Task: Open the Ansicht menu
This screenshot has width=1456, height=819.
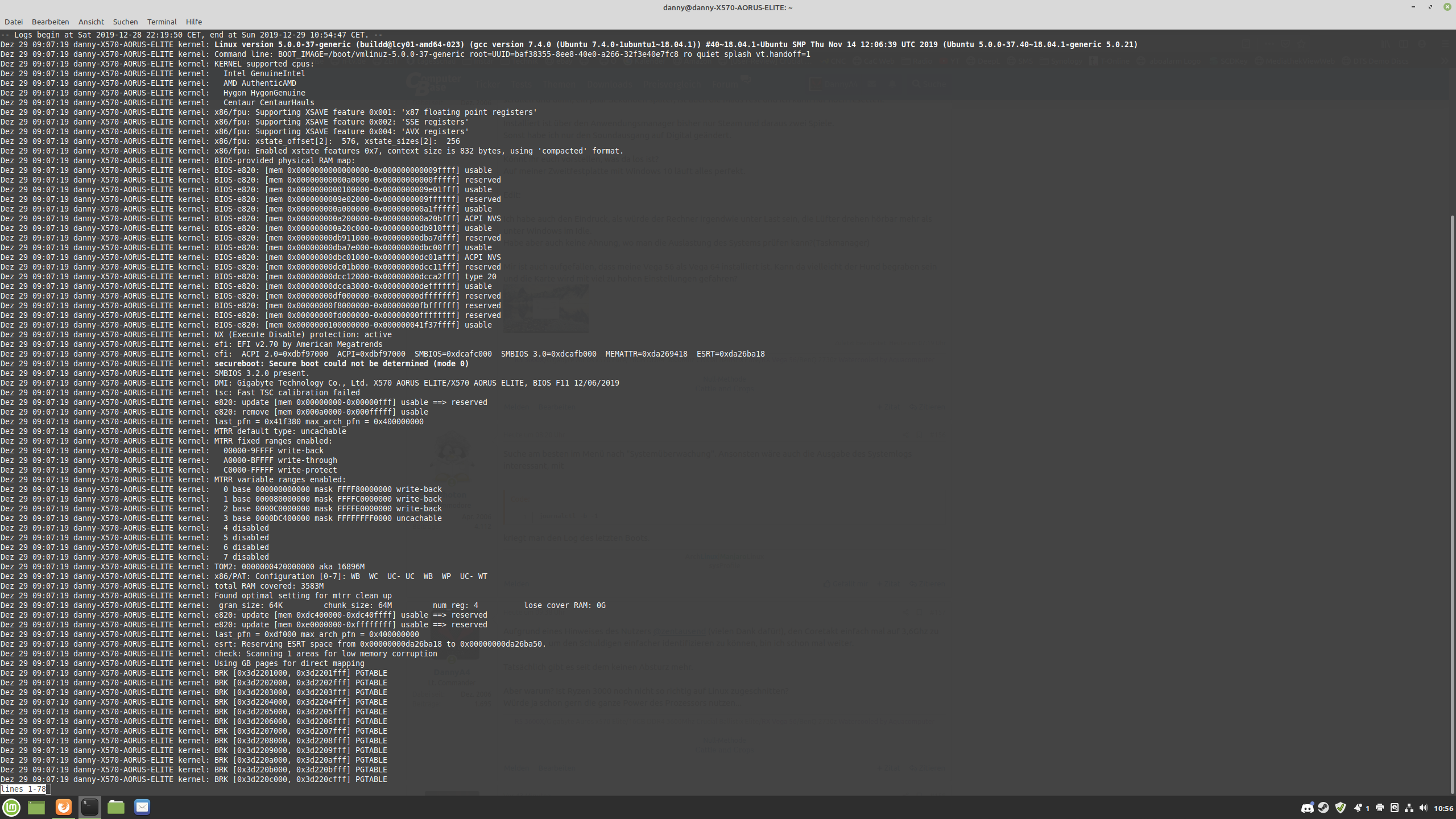Action: [x=91, y=22]
